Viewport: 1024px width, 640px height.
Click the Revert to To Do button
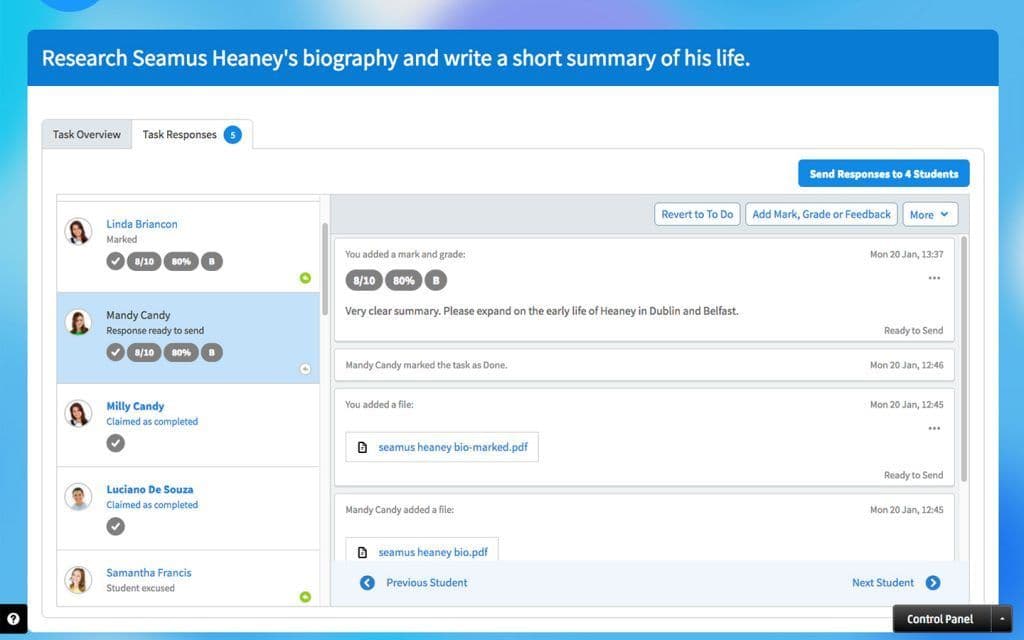[x=696, y=214]
